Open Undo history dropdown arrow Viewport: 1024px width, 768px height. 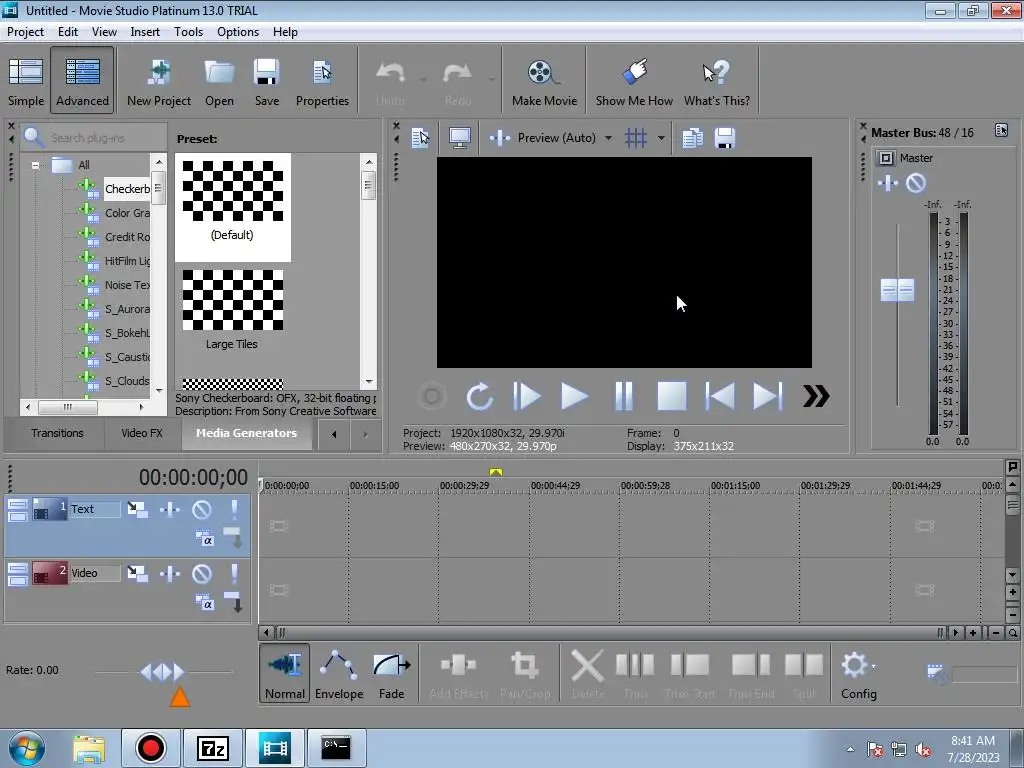point(423,80)
